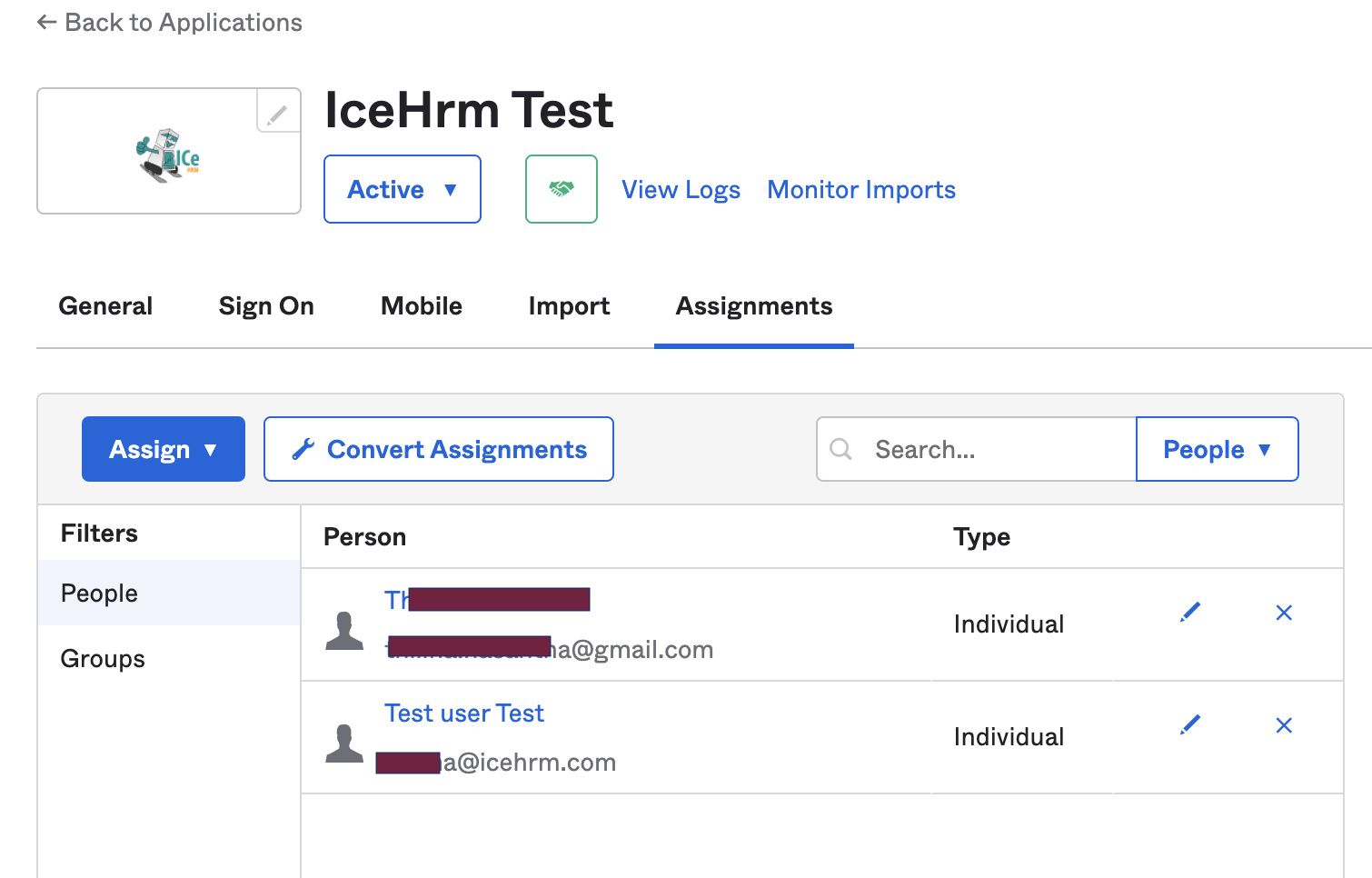Click the wrench icon on Convert Assignments
The image size is (1372, 878).
click(x=303, y=448)
